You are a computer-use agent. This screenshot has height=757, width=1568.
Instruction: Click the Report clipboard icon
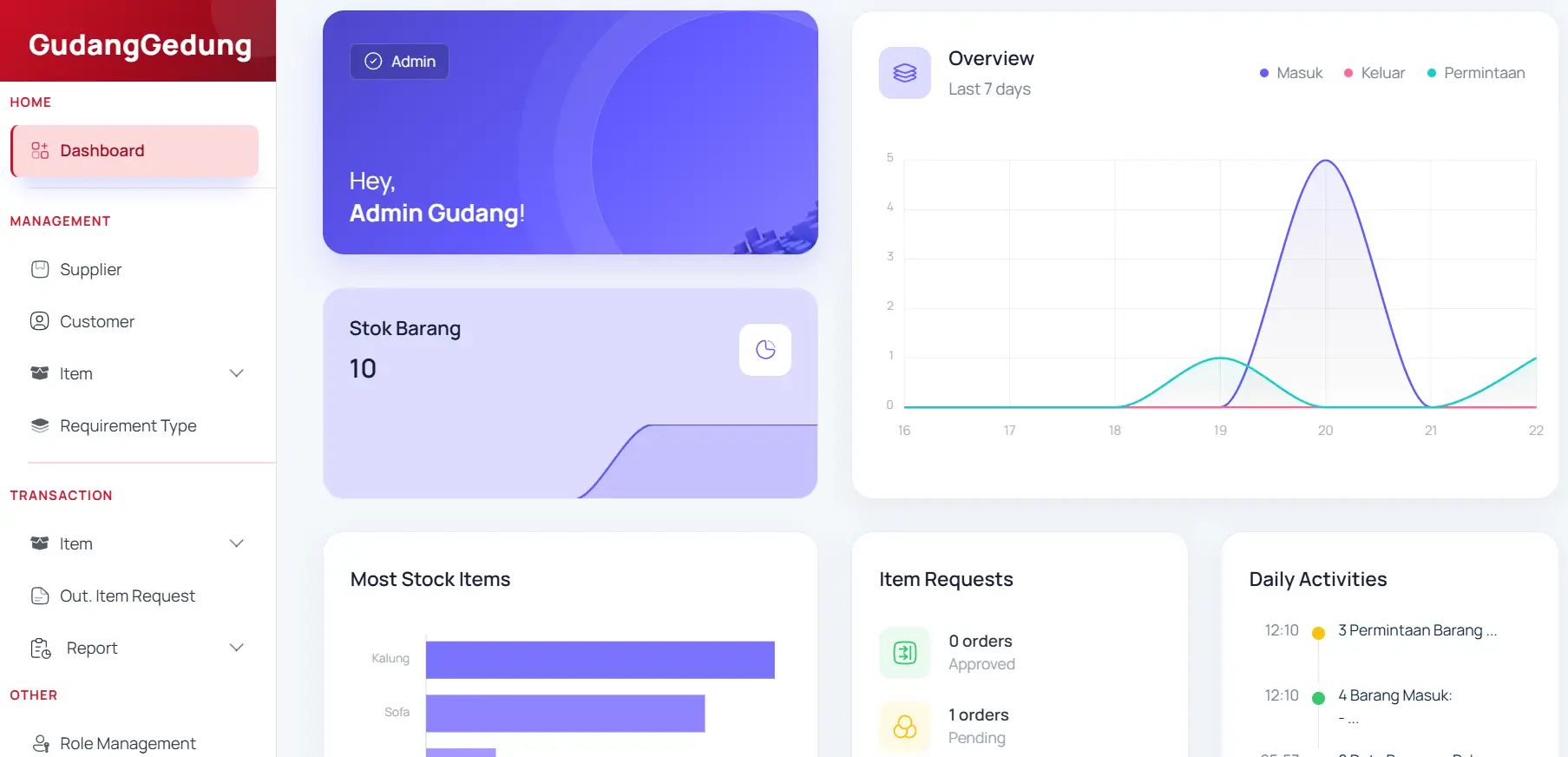pyautogui.click(x=41, y=648)
